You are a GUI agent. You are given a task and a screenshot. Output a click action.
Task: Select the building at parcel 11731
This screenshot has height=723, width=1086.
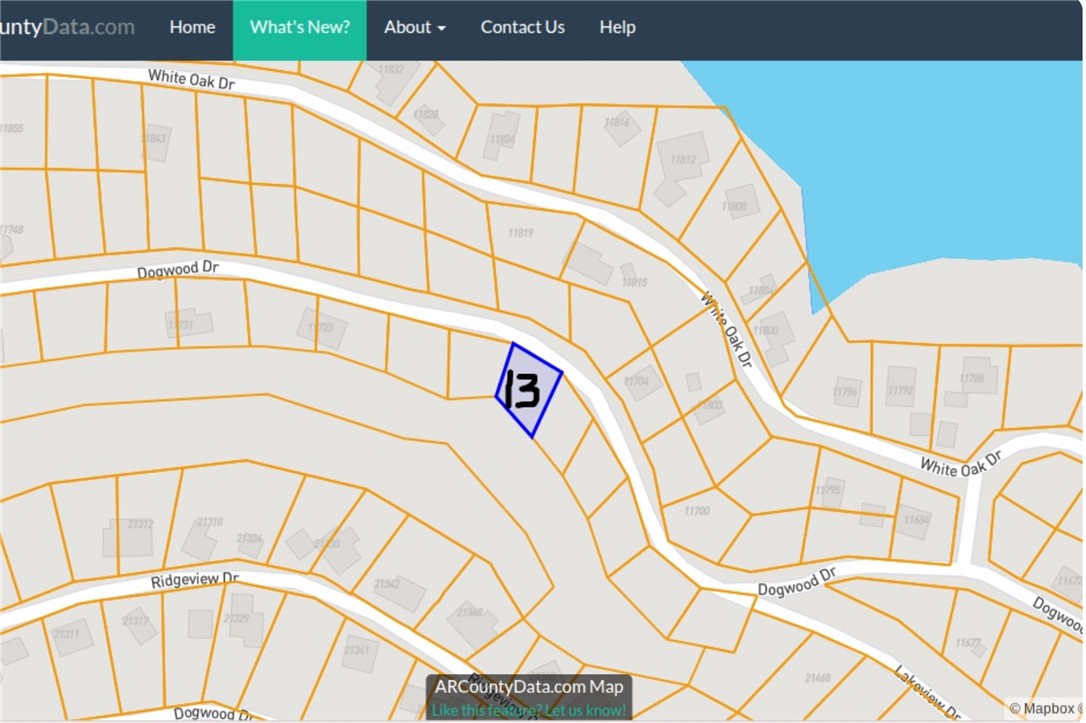[x=190, y=323]
